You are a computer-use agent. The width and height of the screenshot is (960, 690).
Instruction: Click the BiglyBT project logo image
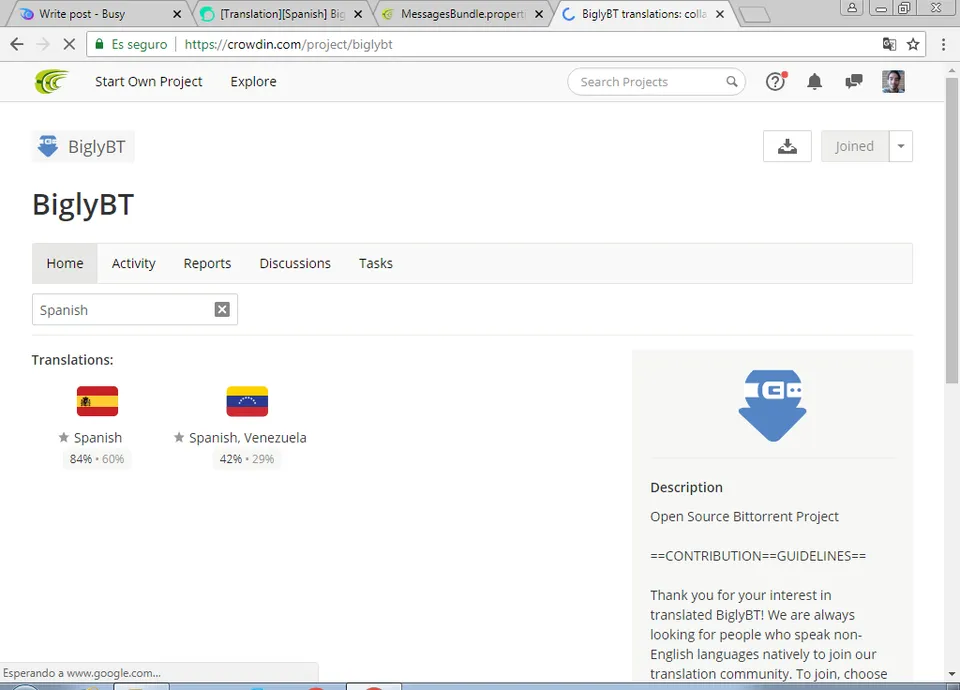[x=773, y=405]
